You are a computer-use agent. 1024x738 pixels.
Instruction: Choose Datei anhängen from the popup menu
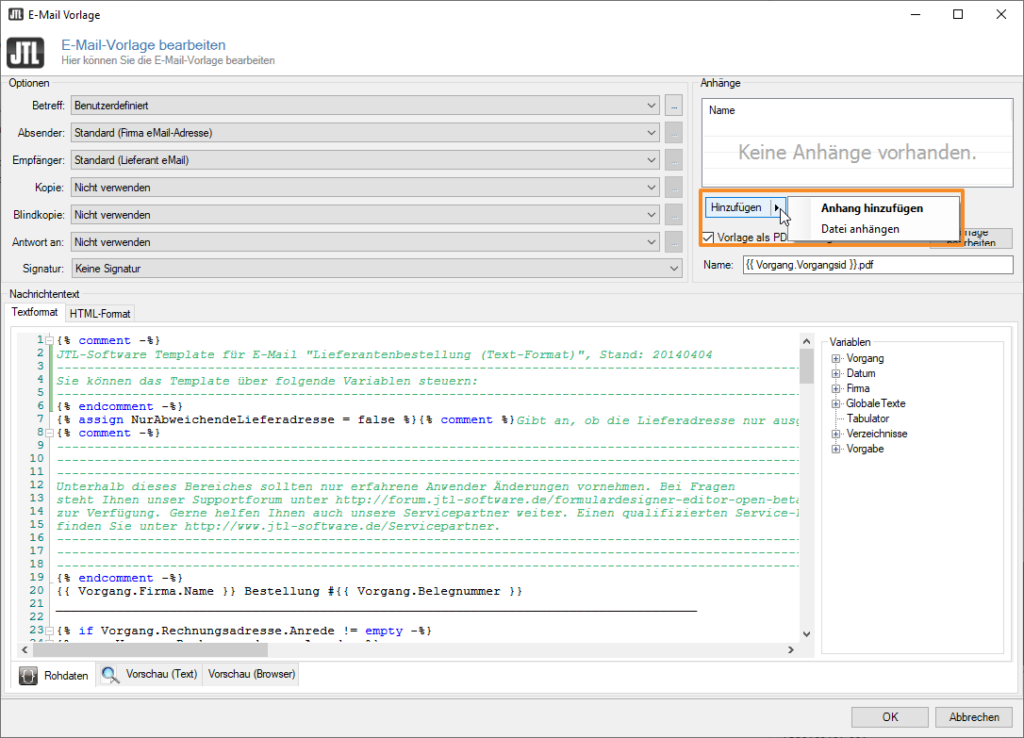860,229
